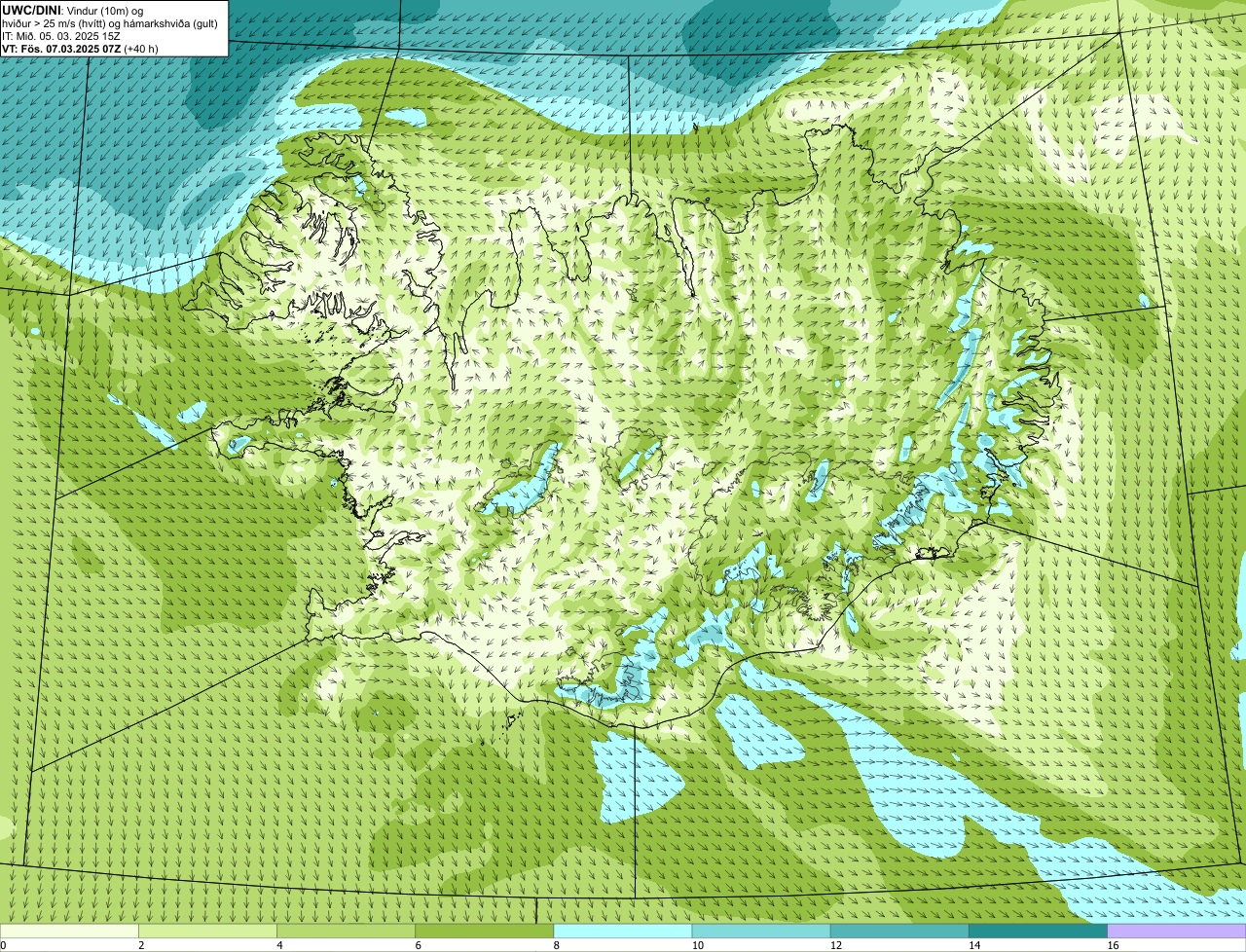This screenshot has height=952, width=1246.
Task: Click the 'VT: Fös. 07.03.2025 07Z' line
Action: (61, 49)
